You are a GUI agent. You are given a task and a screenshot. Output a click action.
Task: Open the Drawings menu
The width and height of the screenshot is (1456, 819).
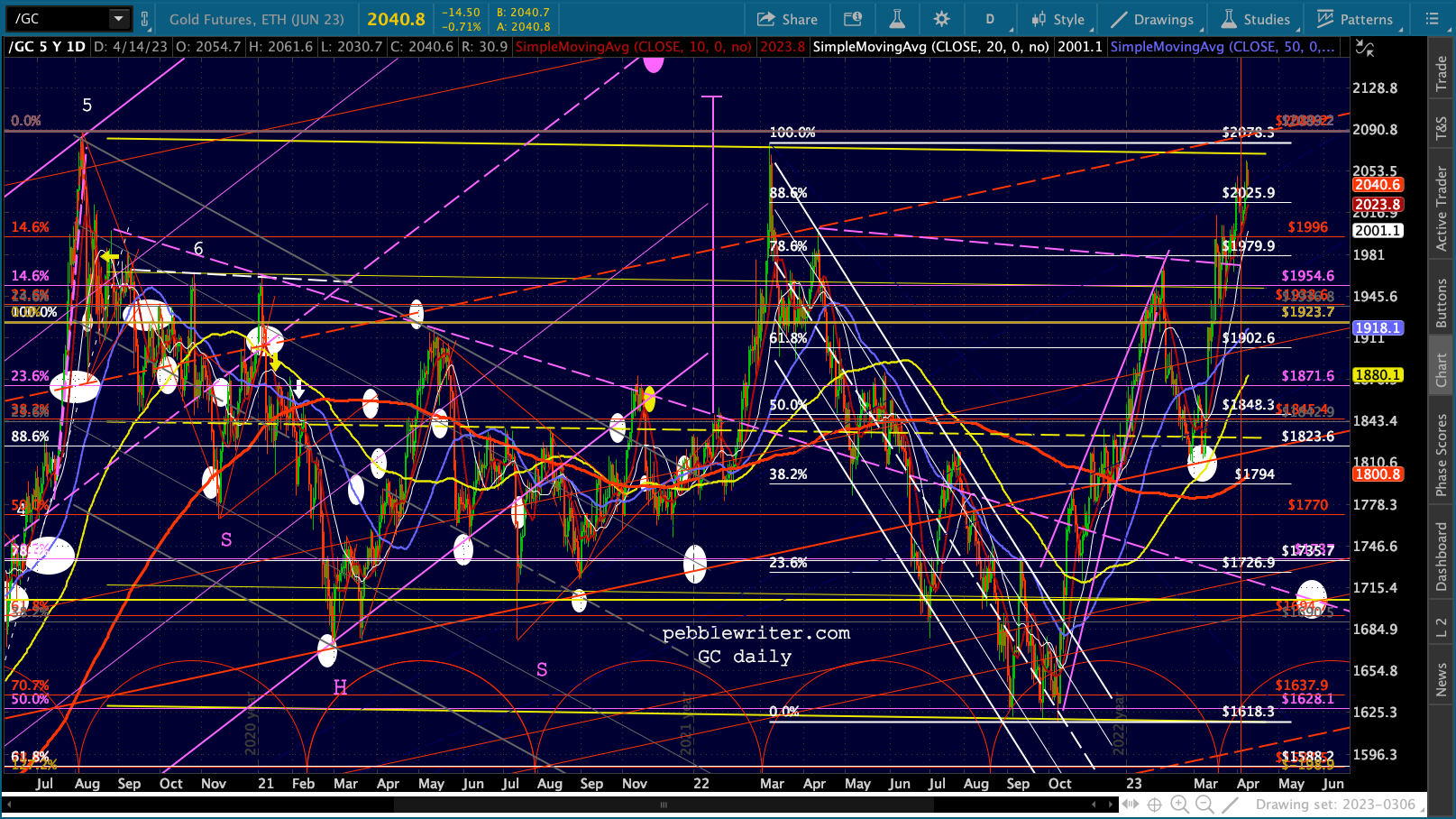pyautogui.click(x=1152, y=19)
